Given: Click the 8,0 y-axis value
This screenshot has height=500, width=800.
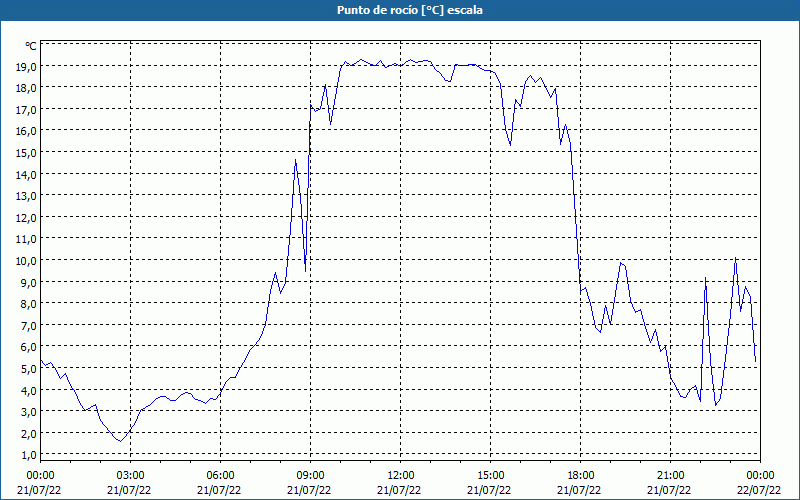Looking at the screenshot, I should coord(29,304).
